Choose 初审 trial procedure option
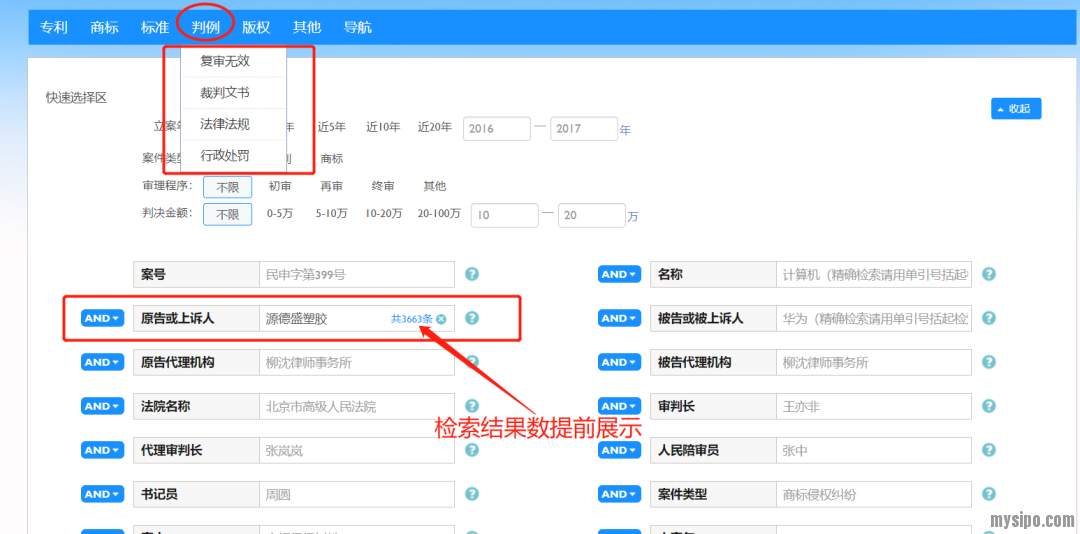 click(280, 187)
